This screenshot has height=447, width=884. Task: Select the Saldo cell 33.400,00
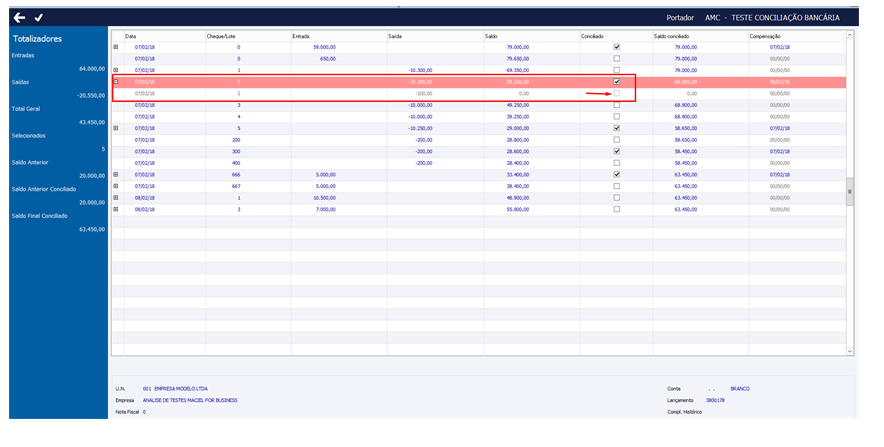coord(518,175)
